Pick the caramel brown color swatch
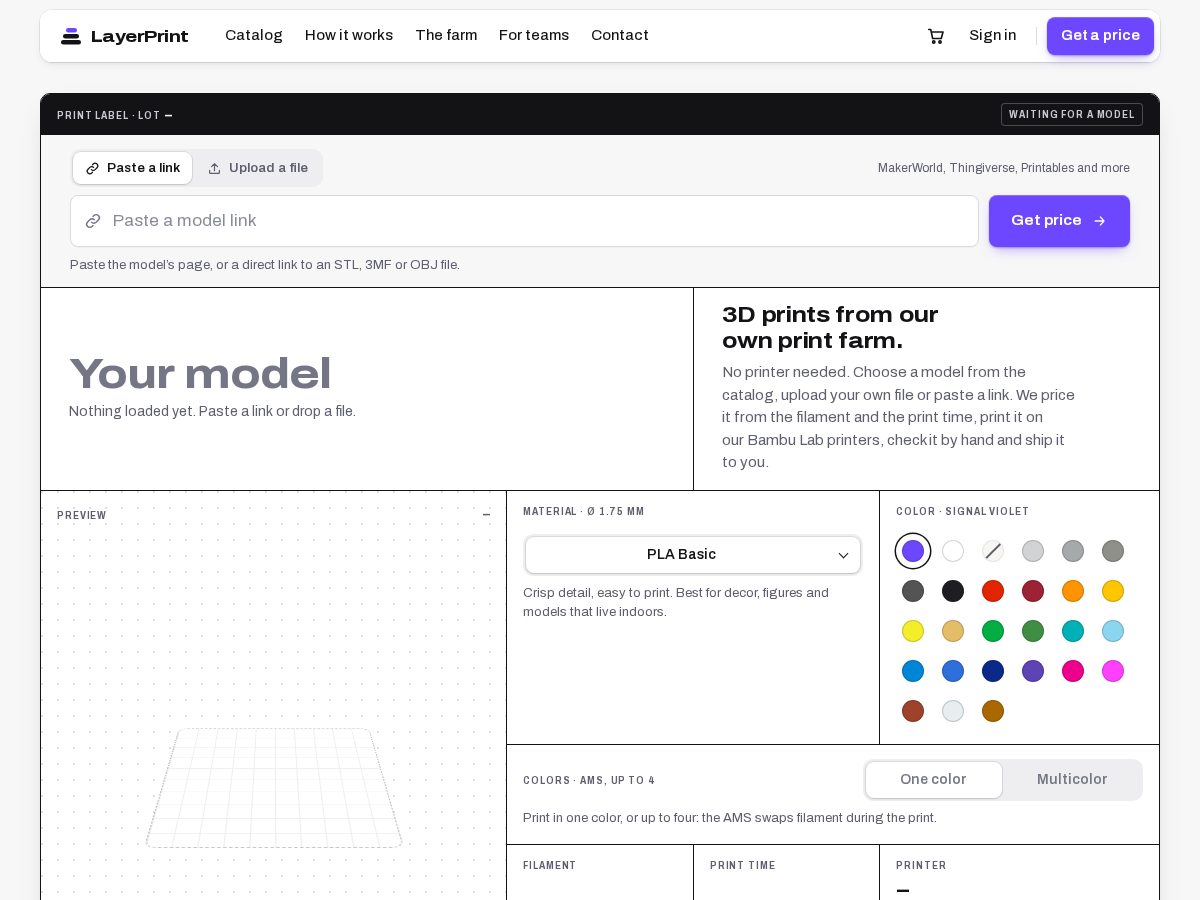 (x=993, y=711)
